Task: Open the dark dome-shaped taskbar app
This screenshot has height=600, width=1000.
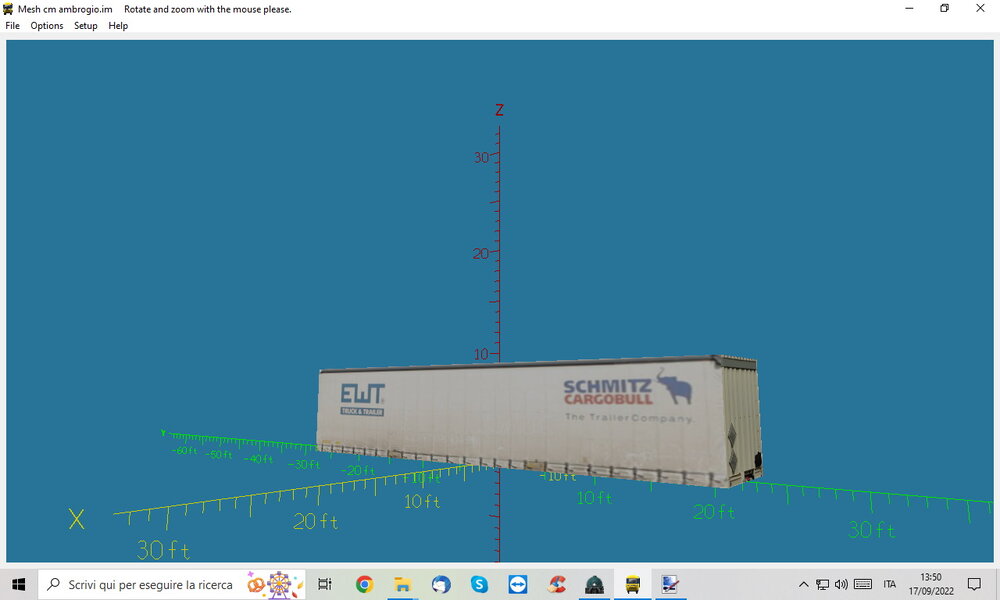Action: pos(594,584)
